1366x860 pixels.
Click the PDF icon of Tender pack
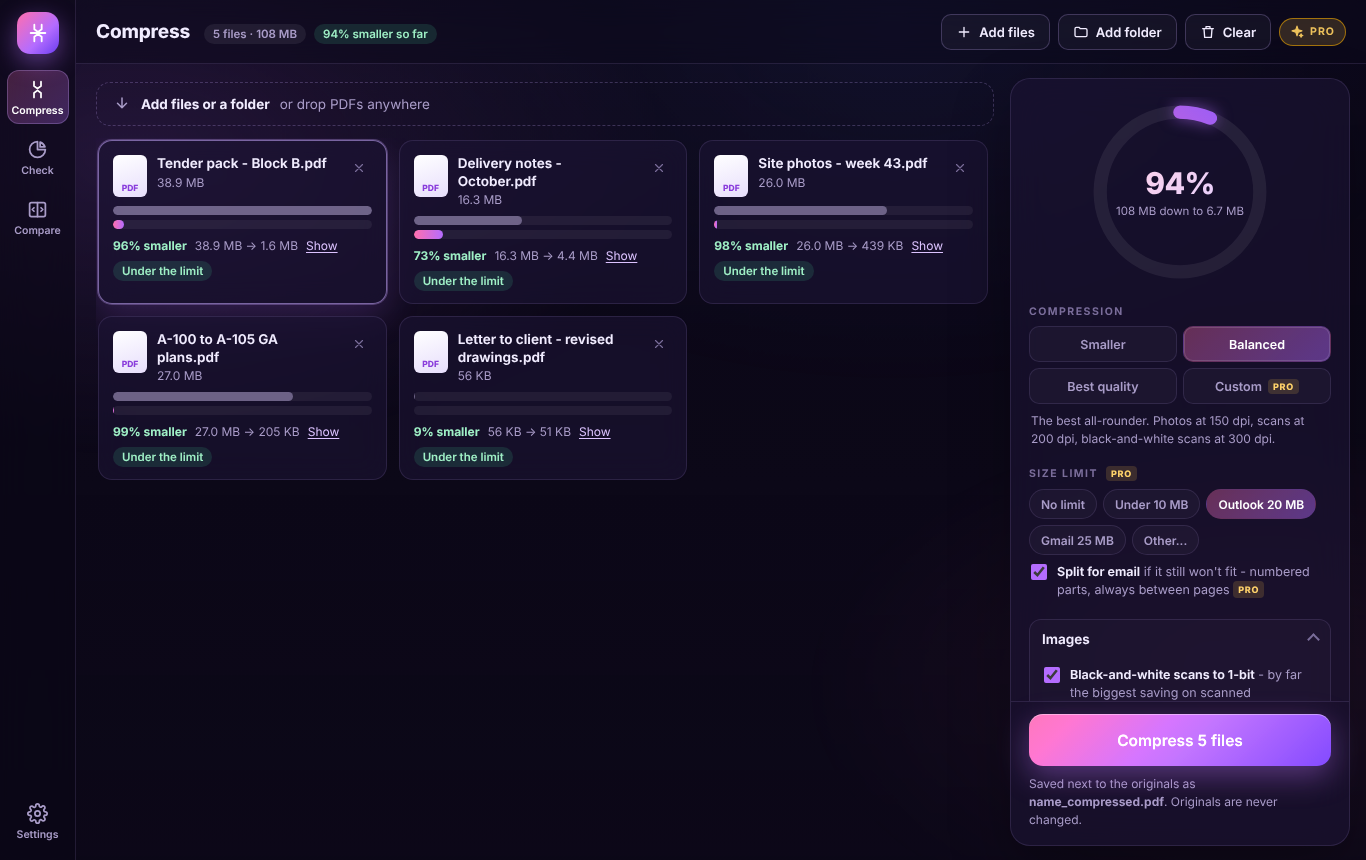tap(130, 175)
